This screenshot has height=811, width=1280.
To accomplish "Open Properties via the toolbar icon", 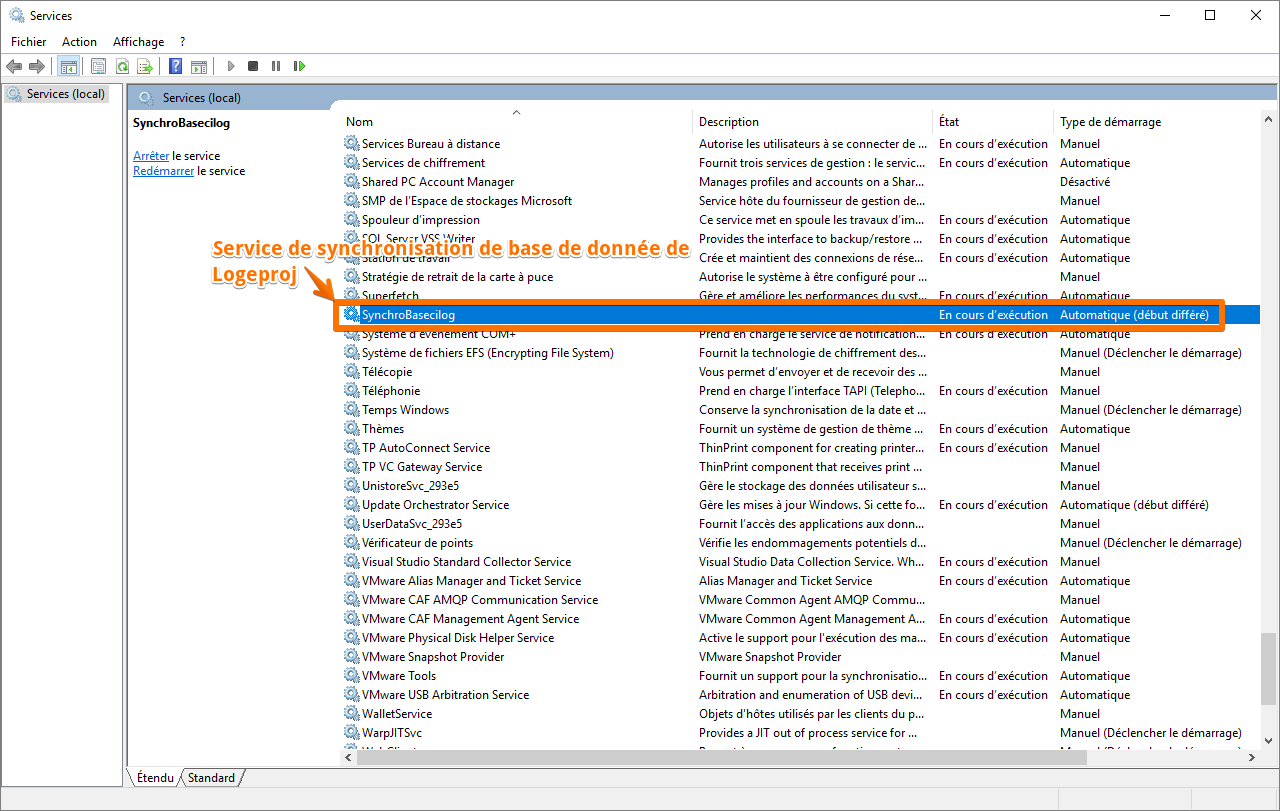I will [x=98, y=66].
